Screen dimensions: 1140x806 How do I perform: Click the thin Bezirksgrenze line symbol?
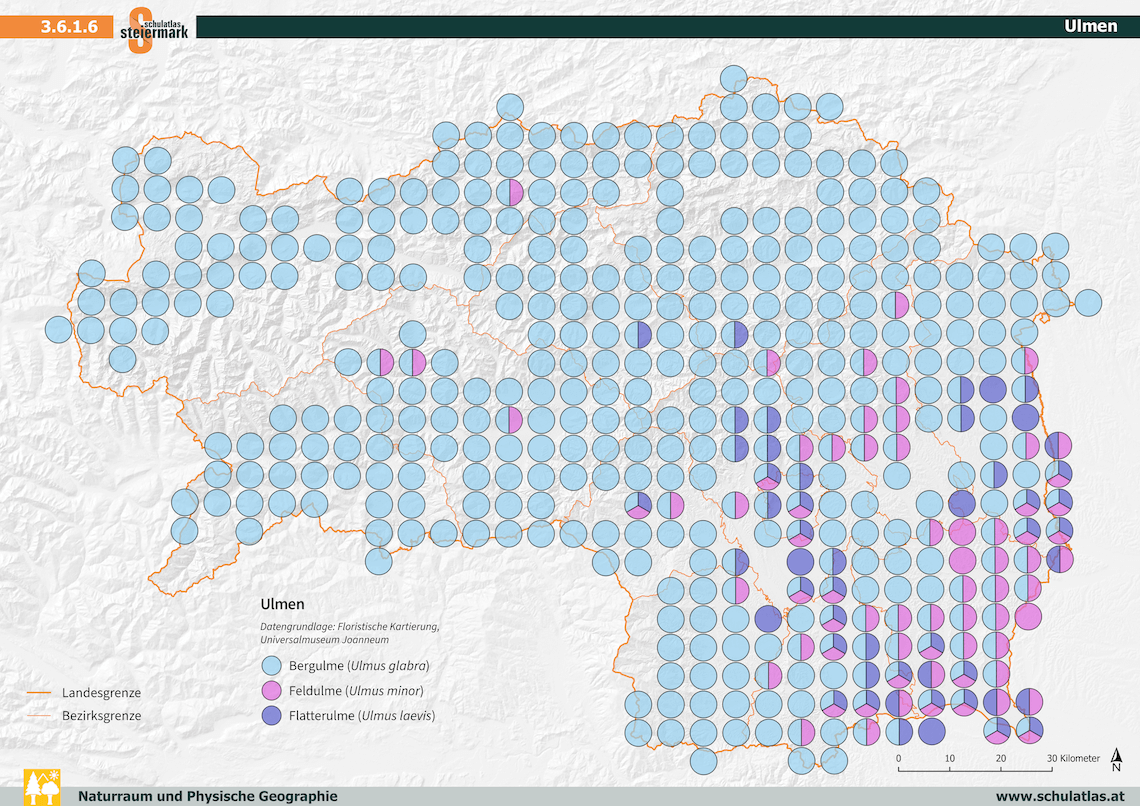click(39, 716)
